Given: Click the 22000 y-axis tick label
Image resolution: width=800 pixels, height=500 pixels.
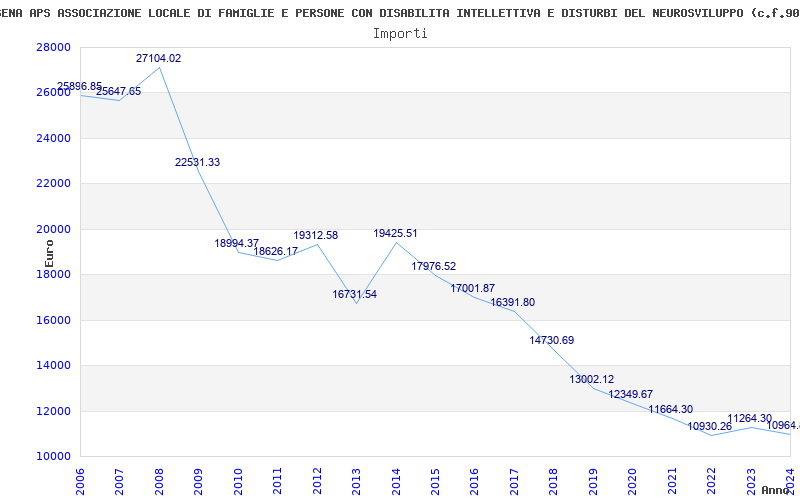Looking at the screenshot, I should (54, 184).
